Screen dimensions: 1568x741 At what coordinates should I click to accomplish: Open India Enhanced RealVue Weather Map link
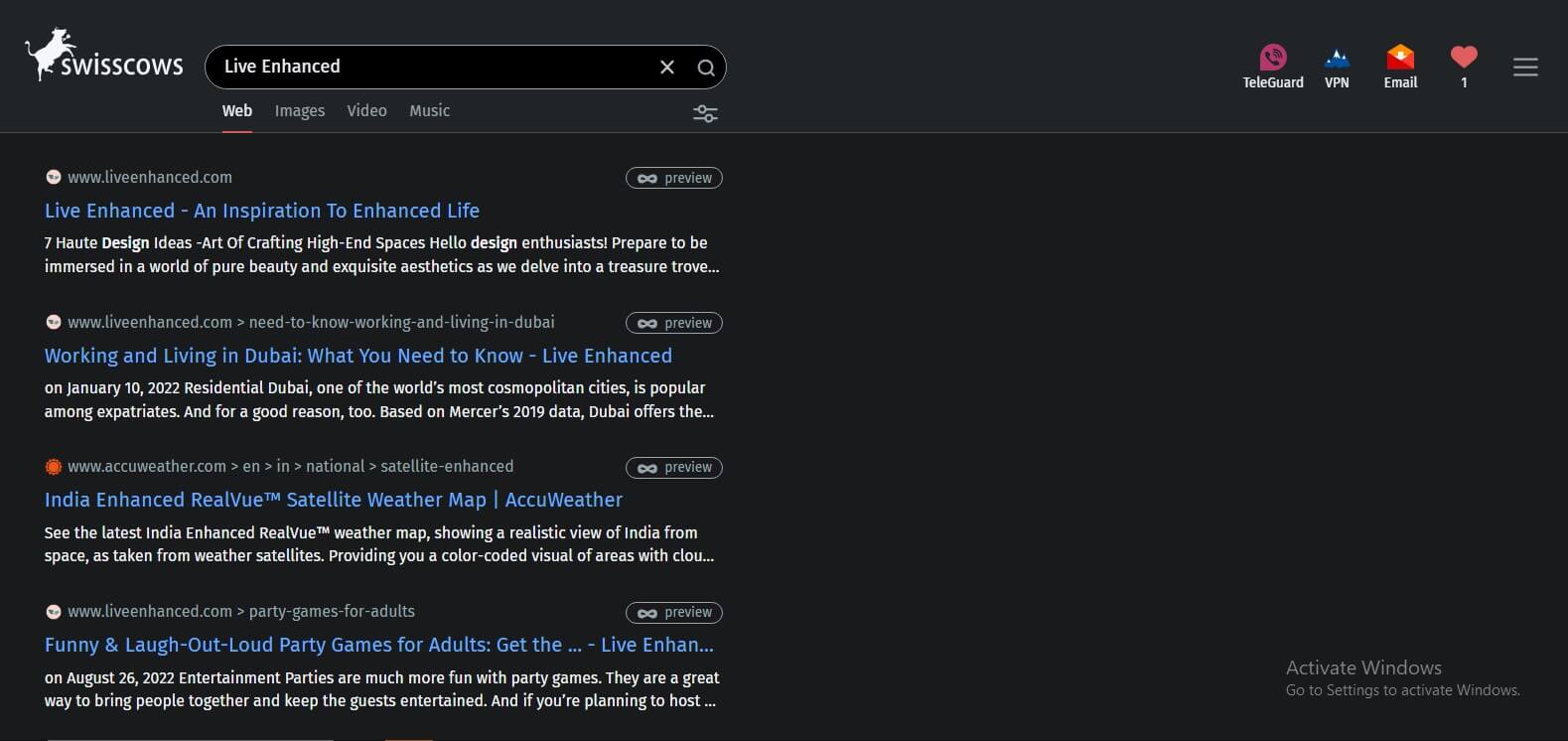tap(334, 500)
